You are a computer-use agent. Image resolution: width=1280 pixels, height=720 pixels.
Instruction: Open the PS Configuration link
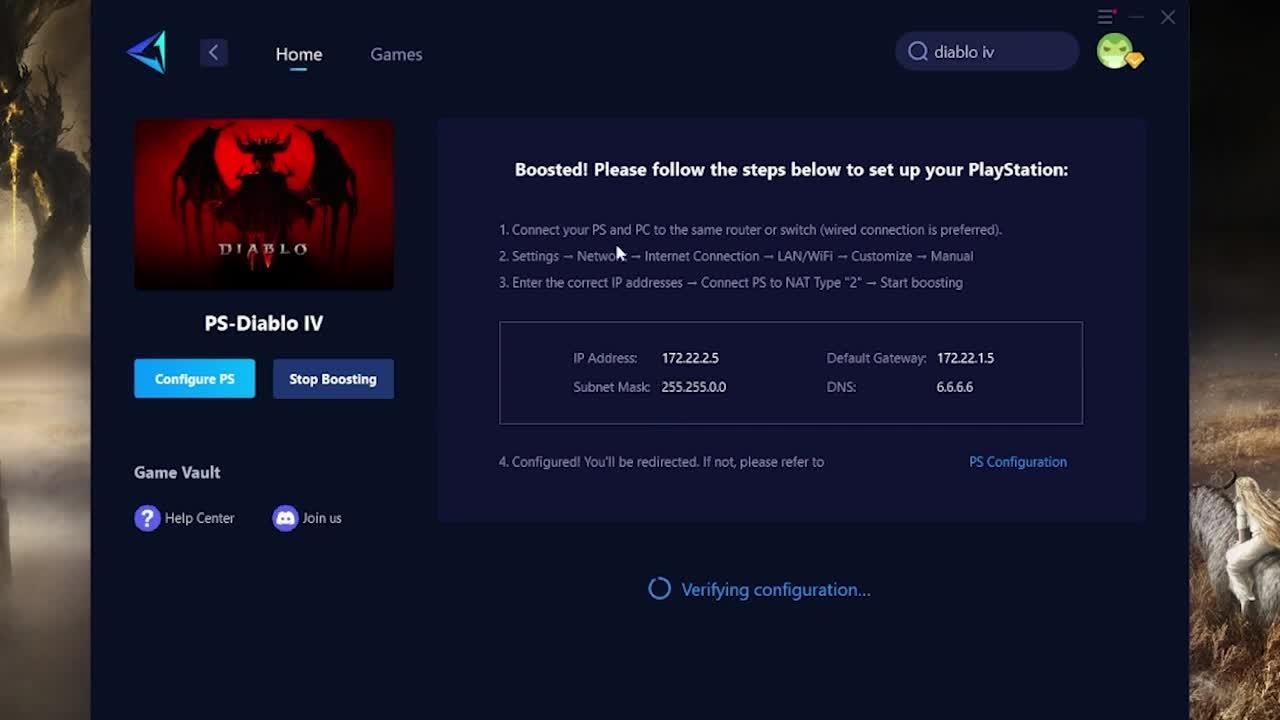click(x=1017, y=462)
